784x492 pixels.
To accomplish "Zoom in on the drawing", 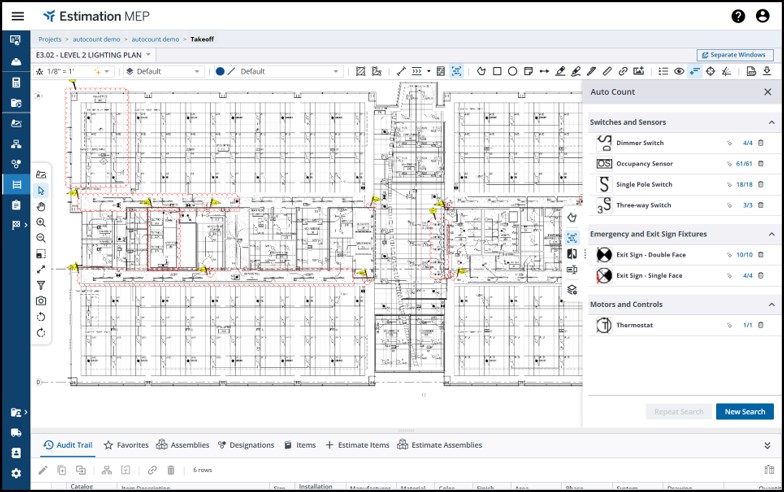I will (41, 222).
